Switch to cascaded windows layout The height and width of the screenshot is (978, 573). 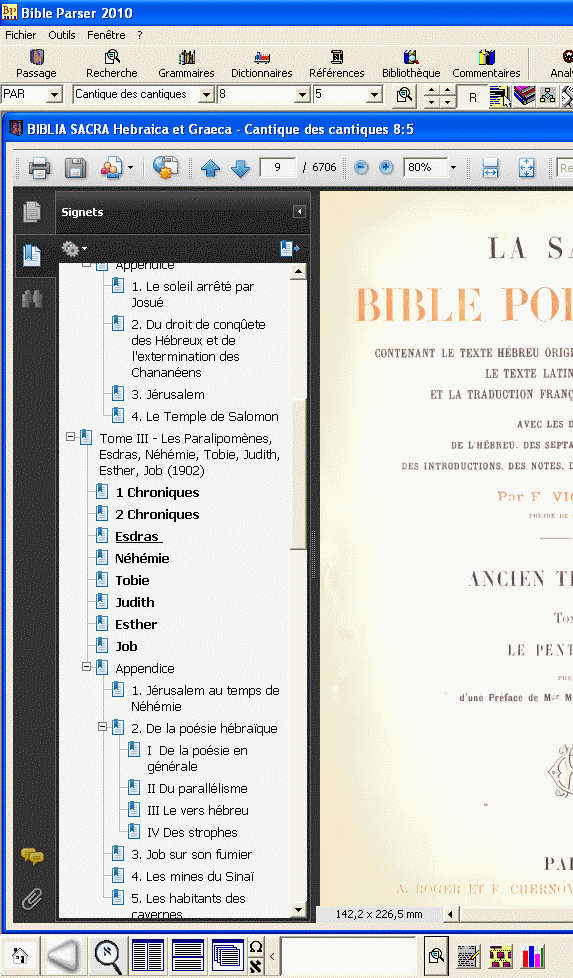228,955
